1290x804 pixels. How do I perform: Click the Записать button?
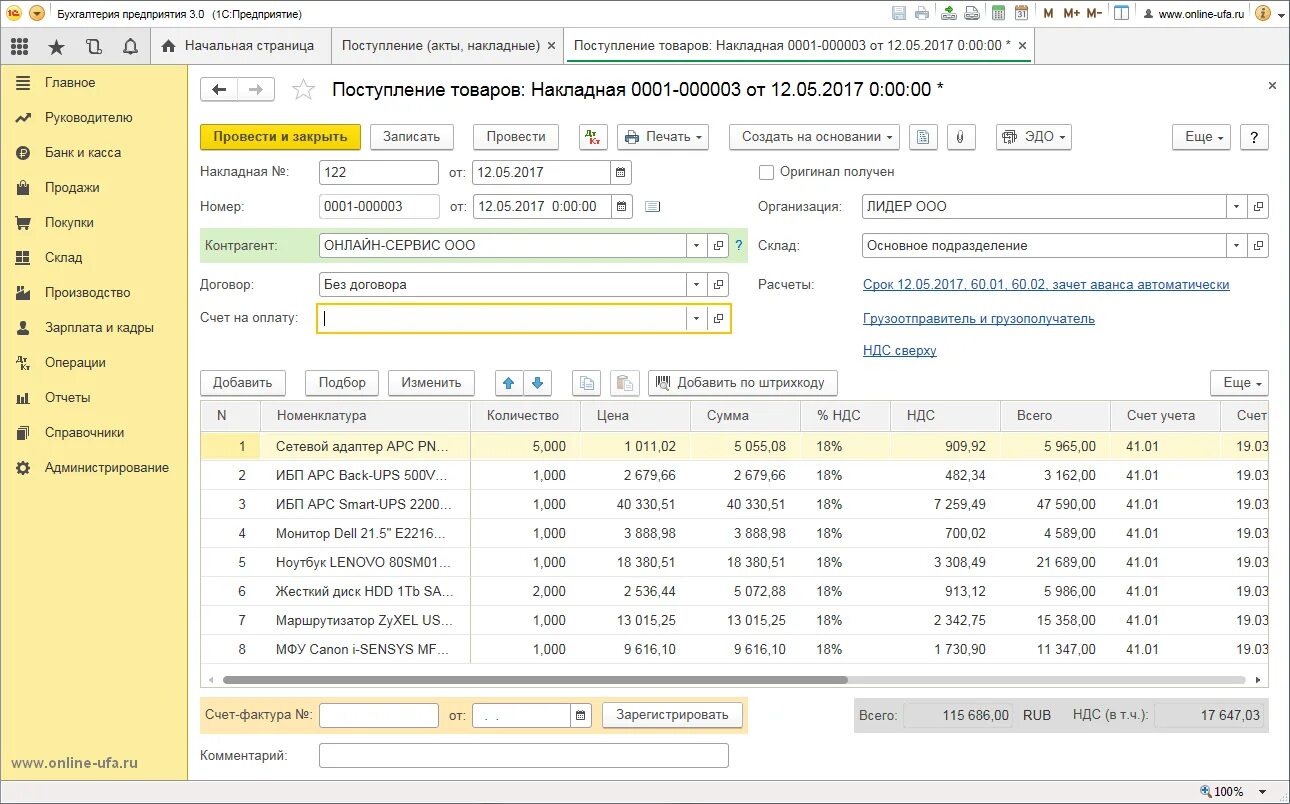point(412,137)
